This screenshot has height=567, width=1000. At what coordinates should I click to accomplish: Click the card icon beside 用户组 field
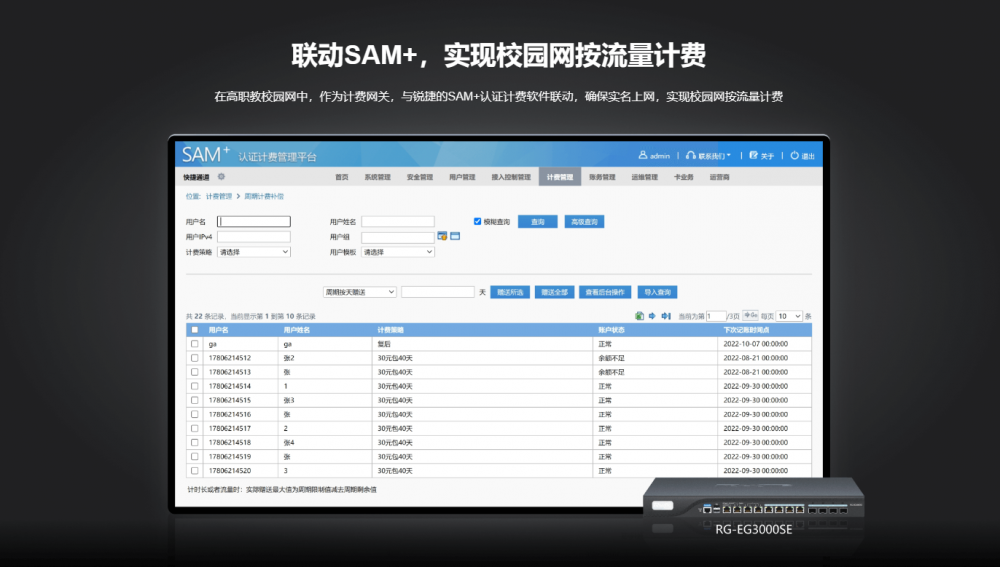tap(455, 236)
